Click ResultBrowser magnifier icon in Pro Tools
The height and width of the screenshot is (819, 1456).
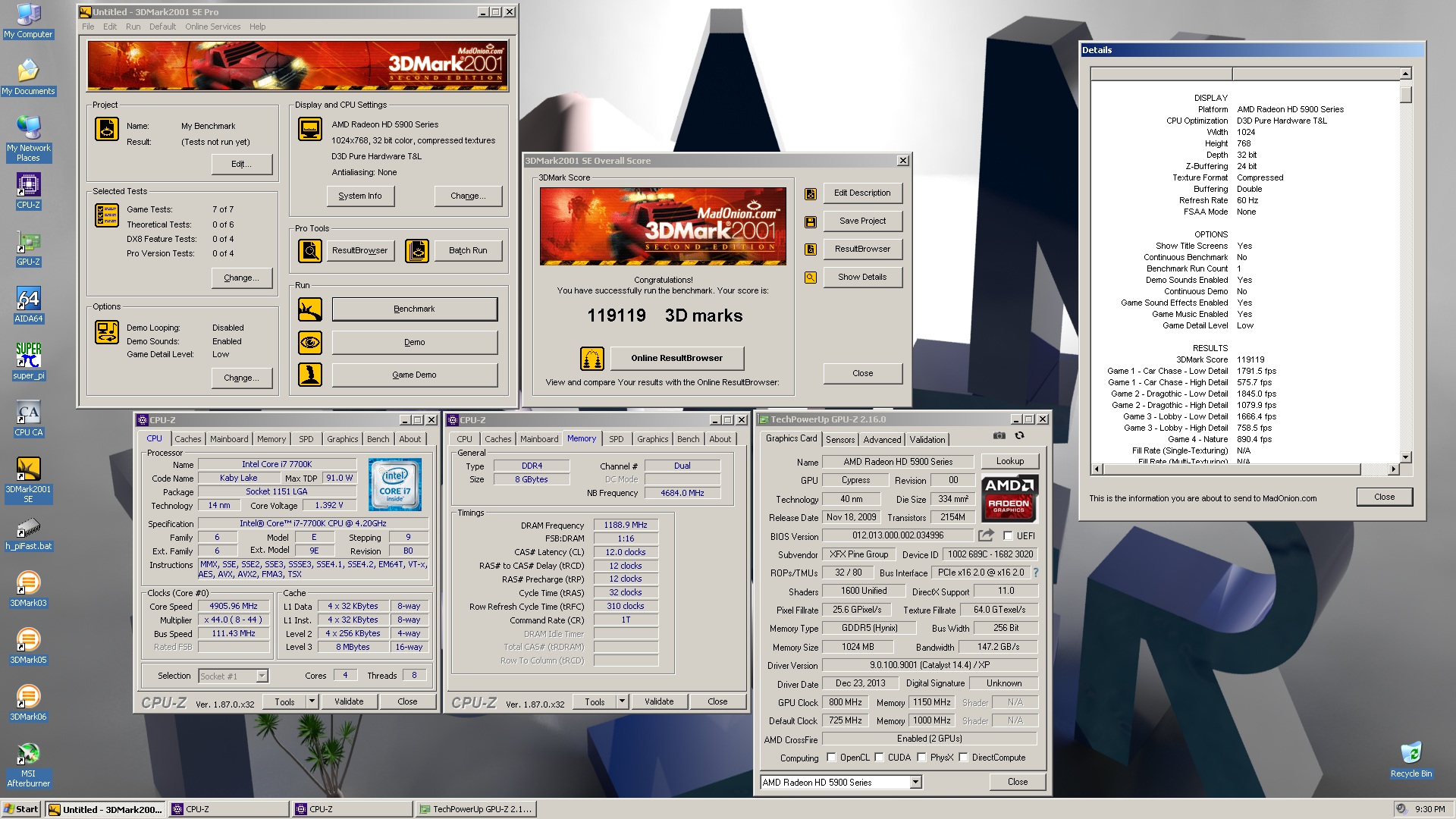pyautogui.click(x=309, y=250)
